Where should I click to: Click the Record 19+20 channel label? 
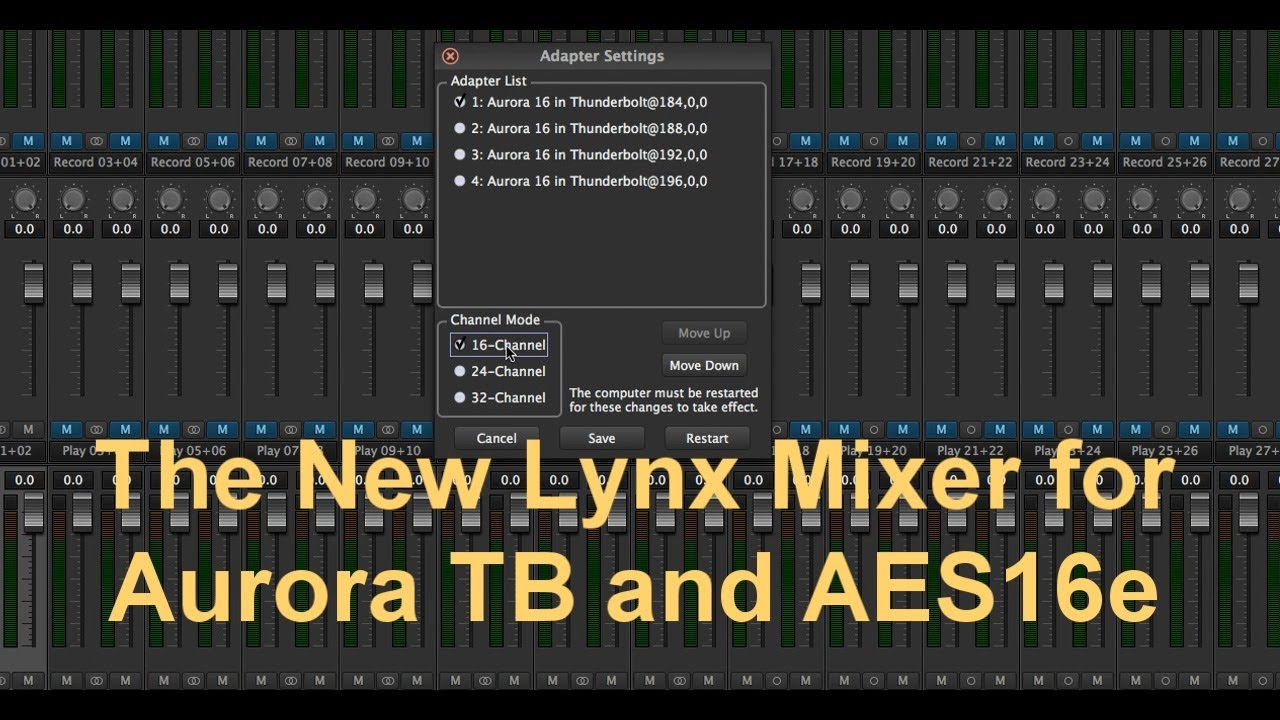click(873, 162)
